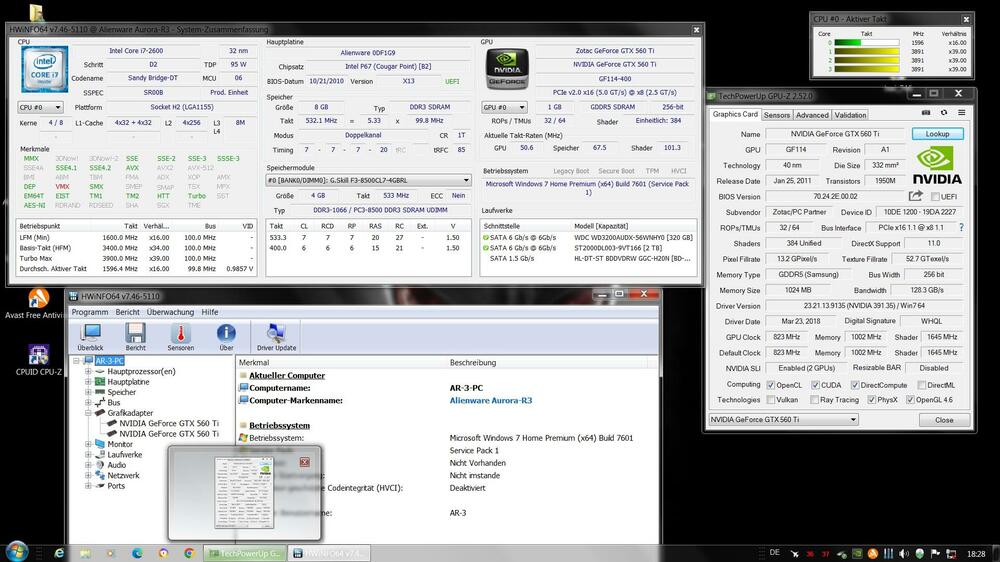Click the Lookup button in GPU-Z
The image size is (1000, 562).
(x=937, y=134)
